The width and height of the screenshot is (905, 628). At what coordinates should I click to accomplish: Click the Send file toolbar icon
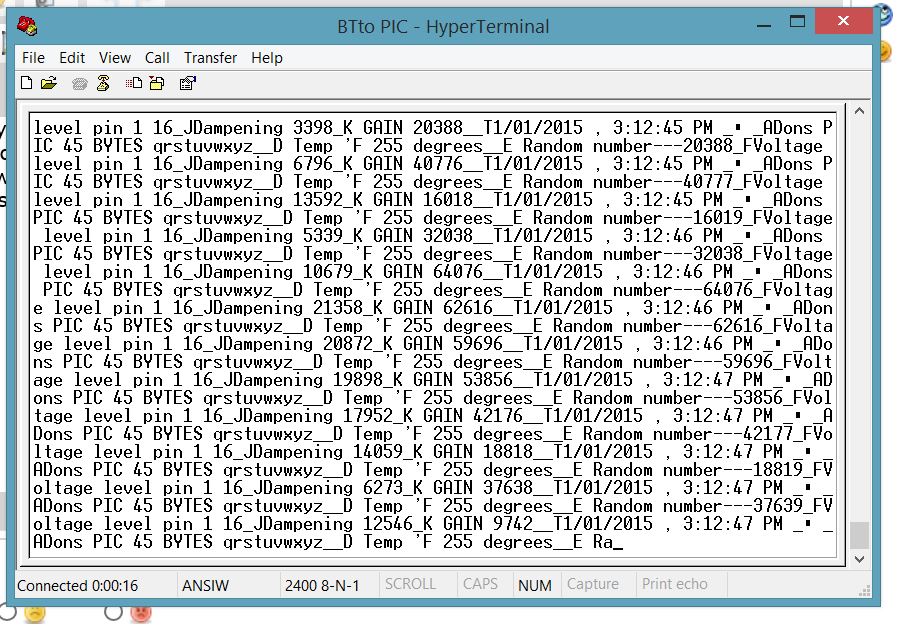134,84
